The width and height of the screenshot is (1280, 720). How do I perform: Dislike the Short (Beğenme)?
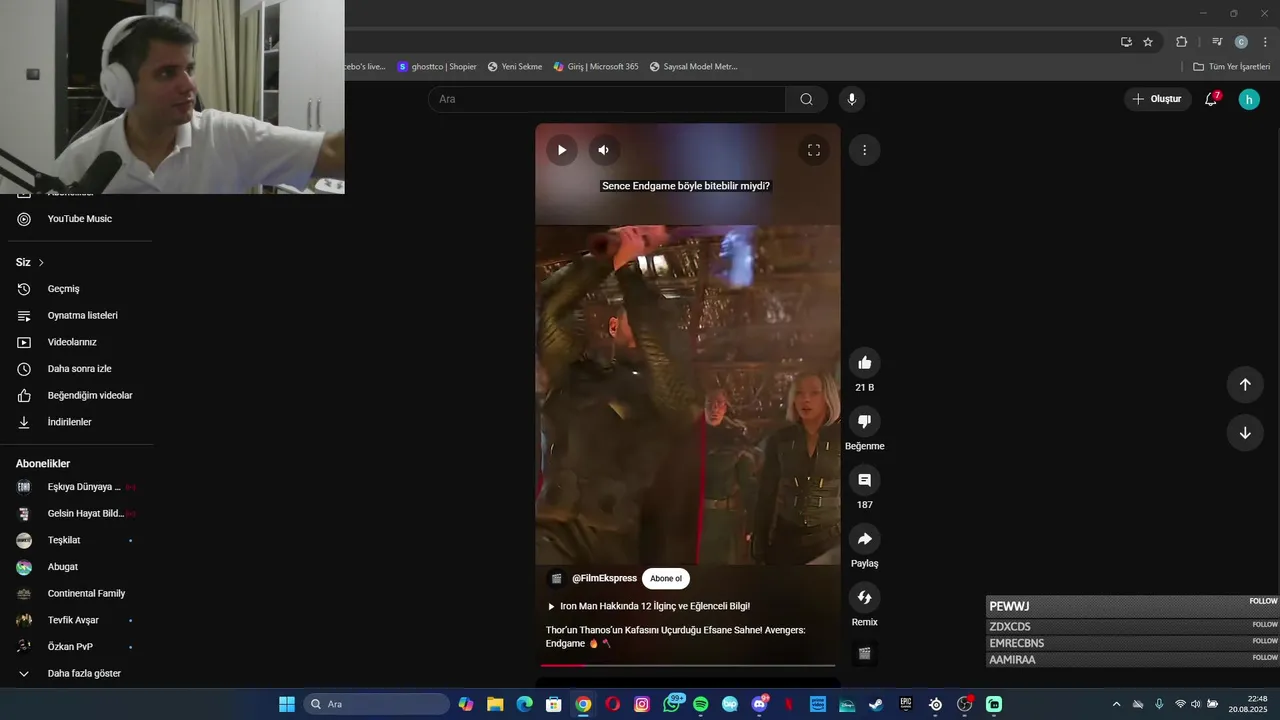coord(865,422)
